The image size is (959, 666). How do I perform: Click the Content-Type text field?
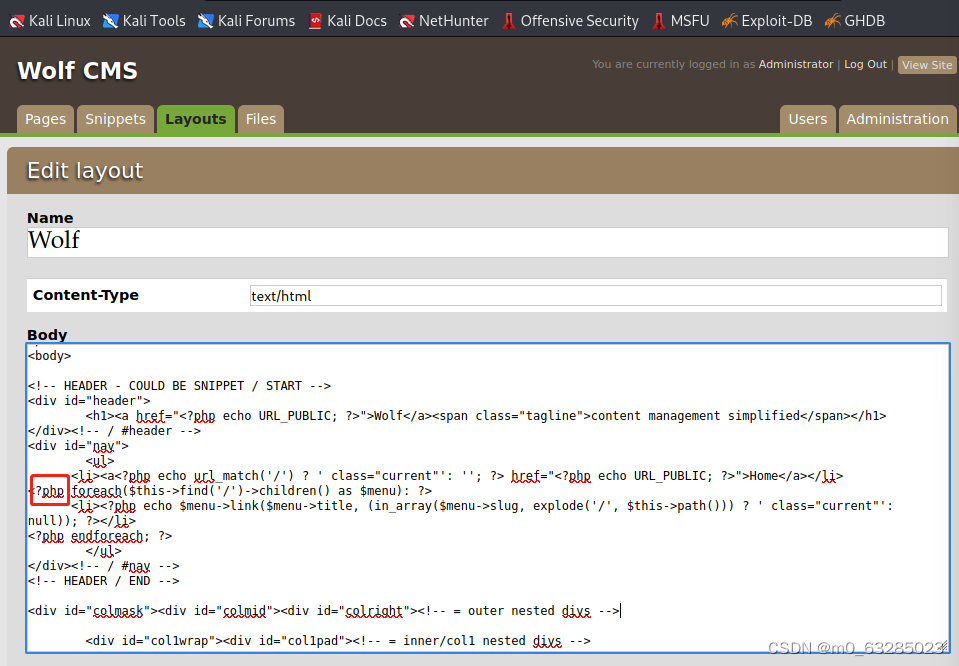(x=595, y=296)
